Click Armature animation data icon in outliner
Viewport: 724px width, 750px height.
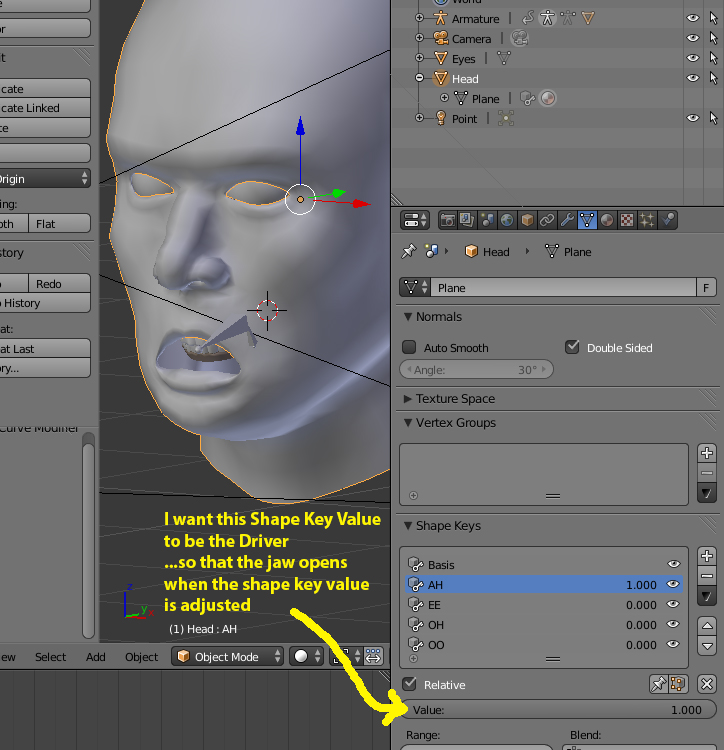[528, 19]
